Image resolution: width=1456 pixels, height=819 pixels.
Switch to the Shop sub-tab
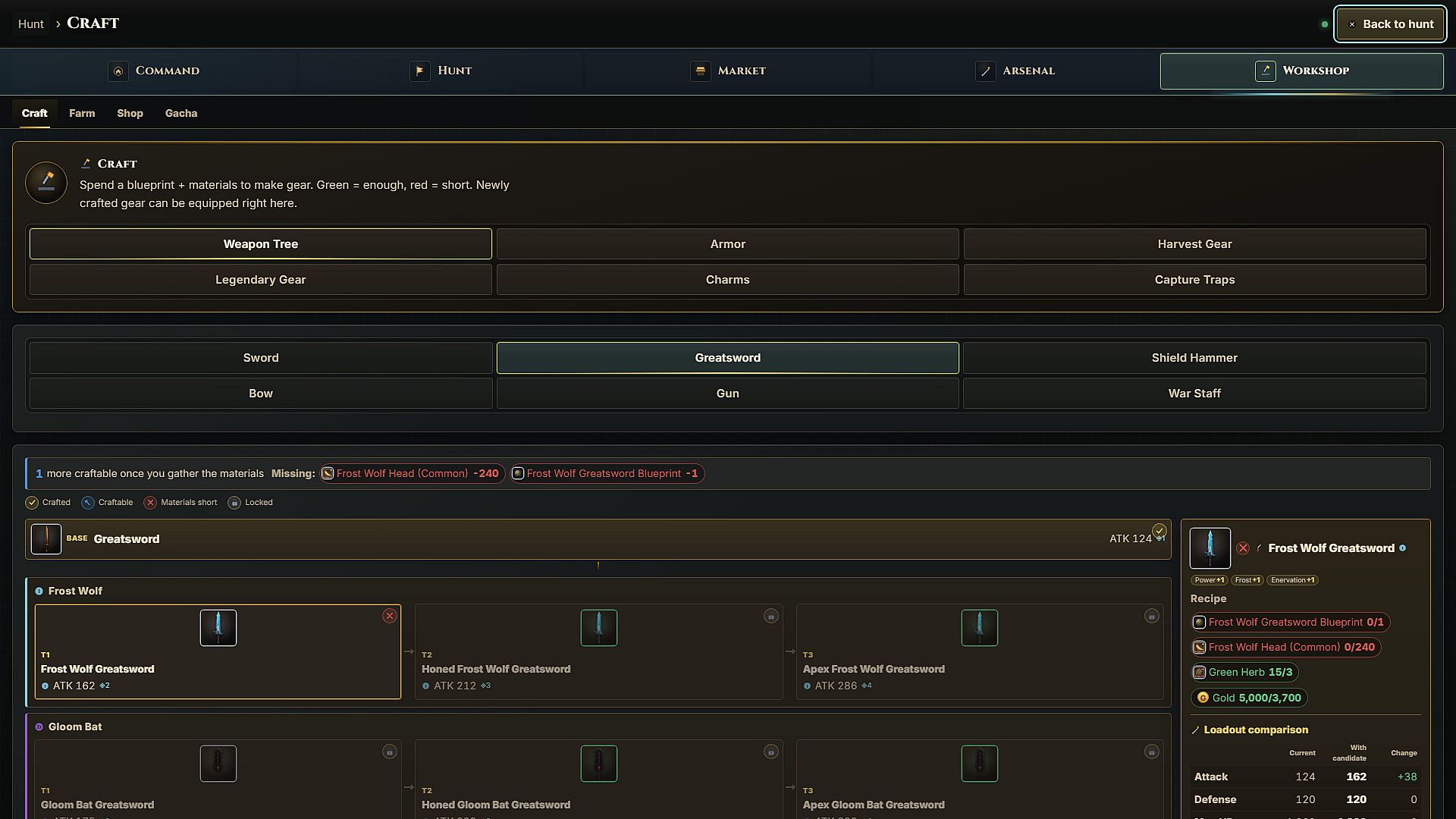[x=130, y=113]
